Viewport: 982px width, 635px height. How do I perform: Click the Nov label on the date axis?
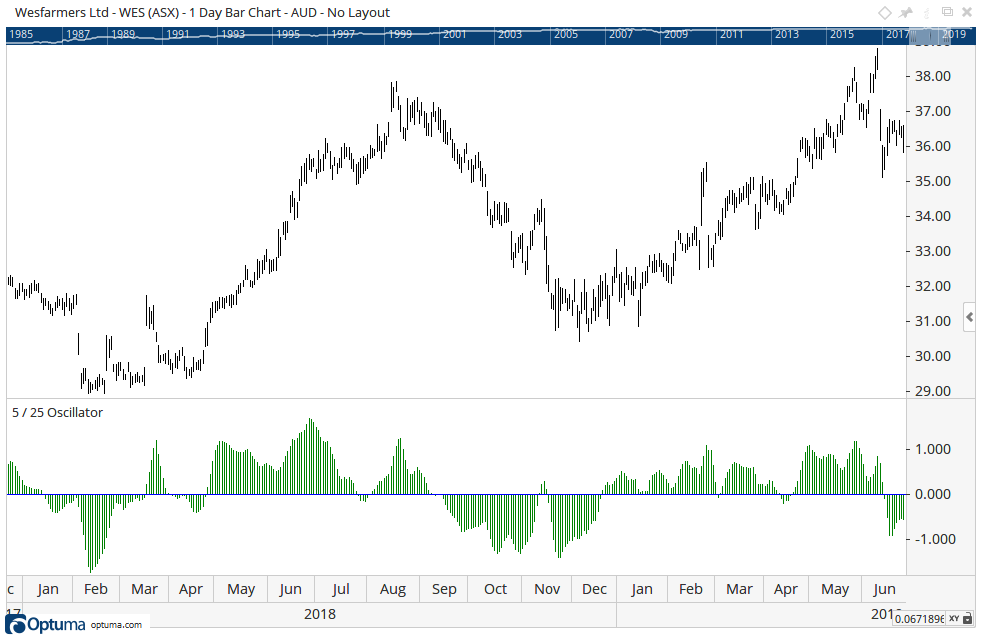[547, 589]
